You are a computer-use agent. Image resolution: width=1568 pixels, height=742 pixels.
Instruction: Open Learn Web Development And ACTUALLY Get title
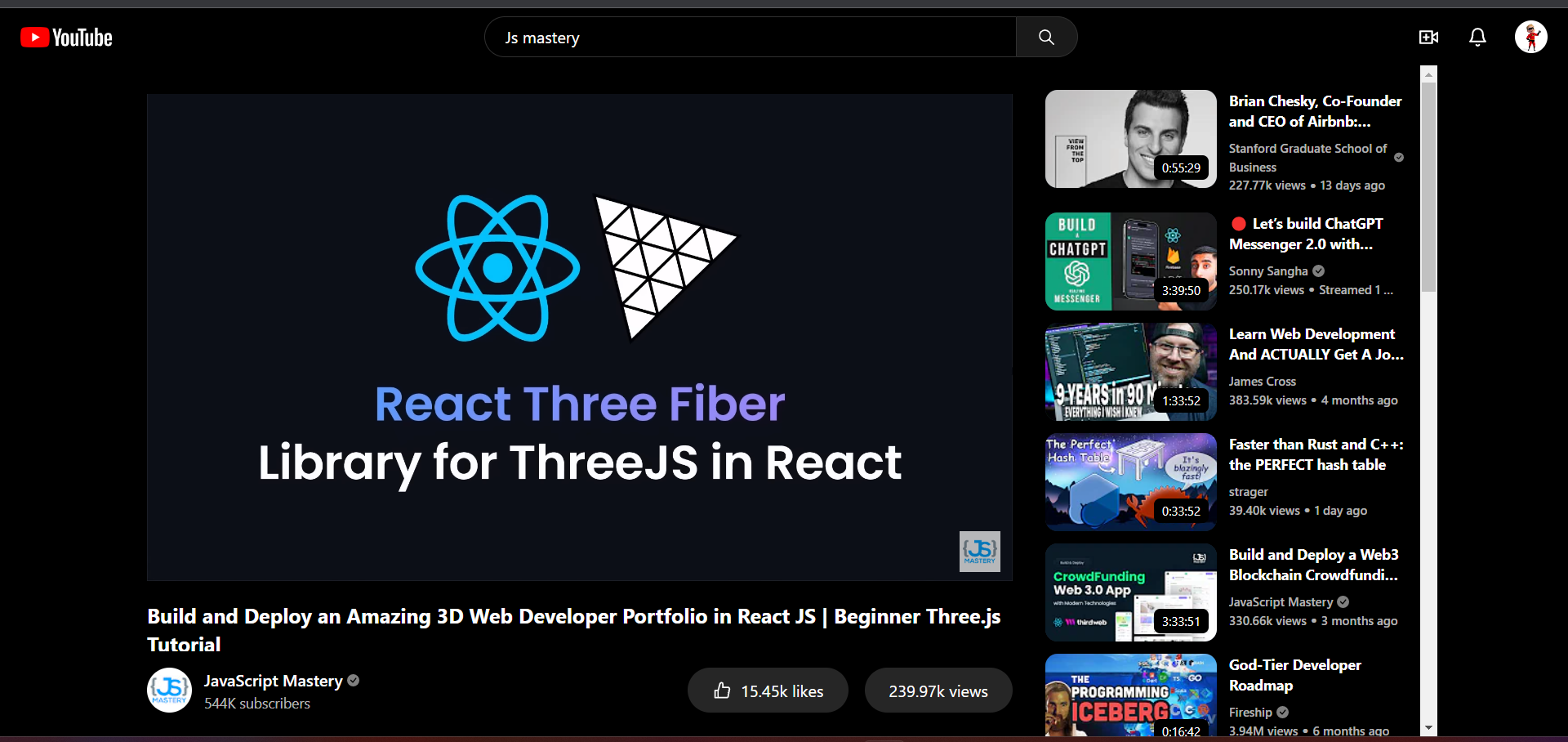[x=1316, y=344]
